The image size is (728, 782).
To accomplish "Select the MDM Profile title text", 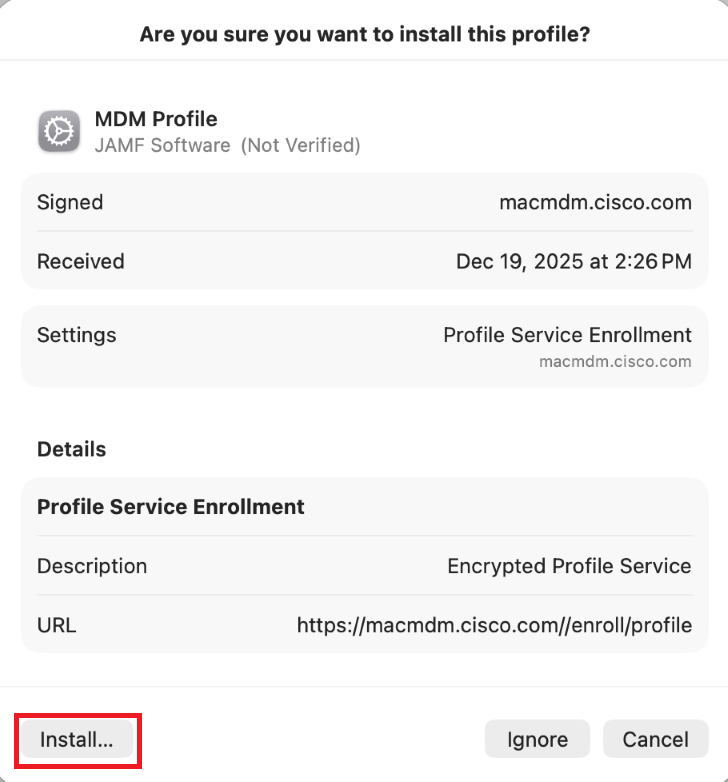I will pos(156,119).
